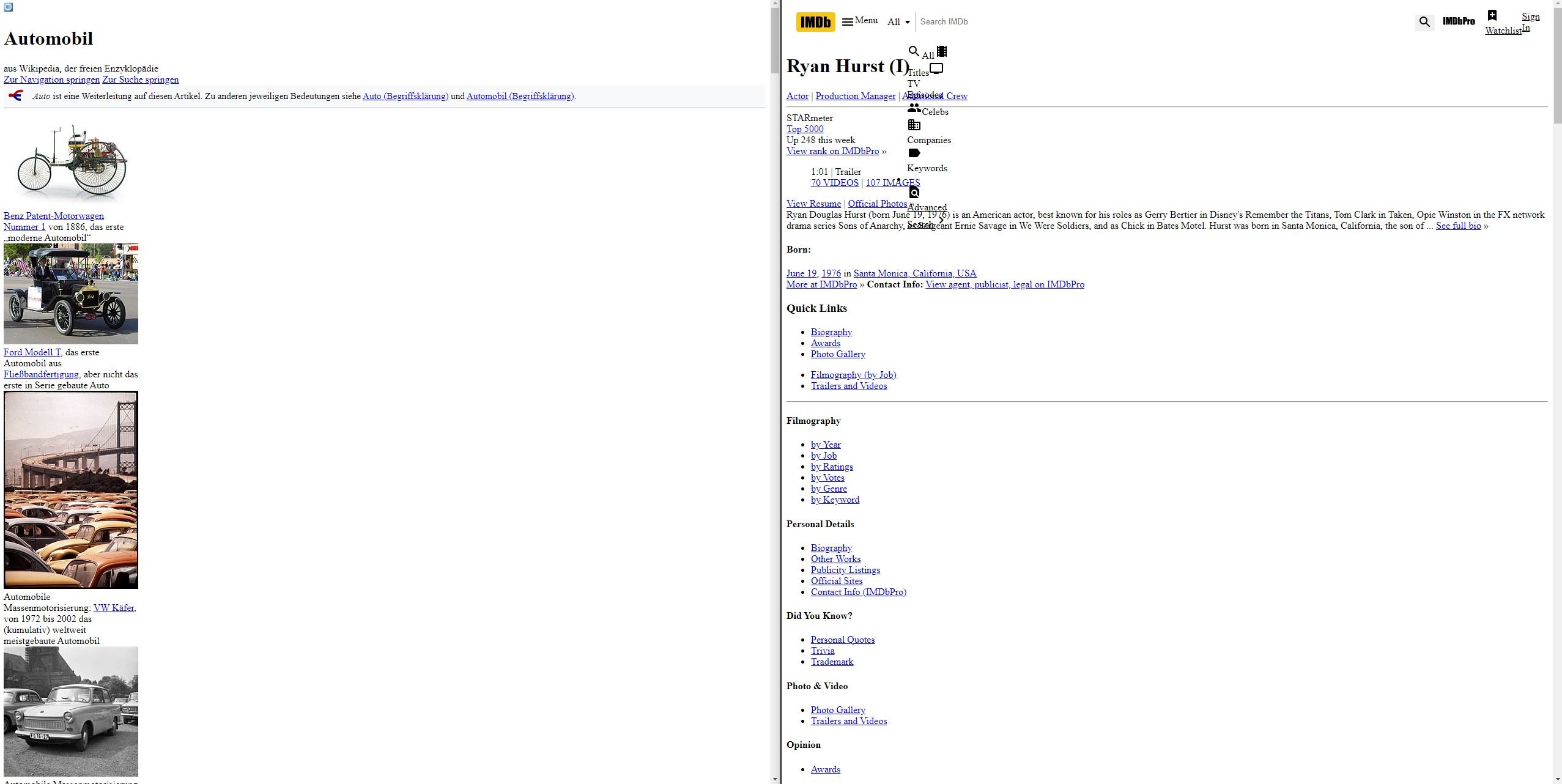Viewport: 1562px width, 784px height.
Task: Select the Keywords tag icon
Action: (914, 153)
